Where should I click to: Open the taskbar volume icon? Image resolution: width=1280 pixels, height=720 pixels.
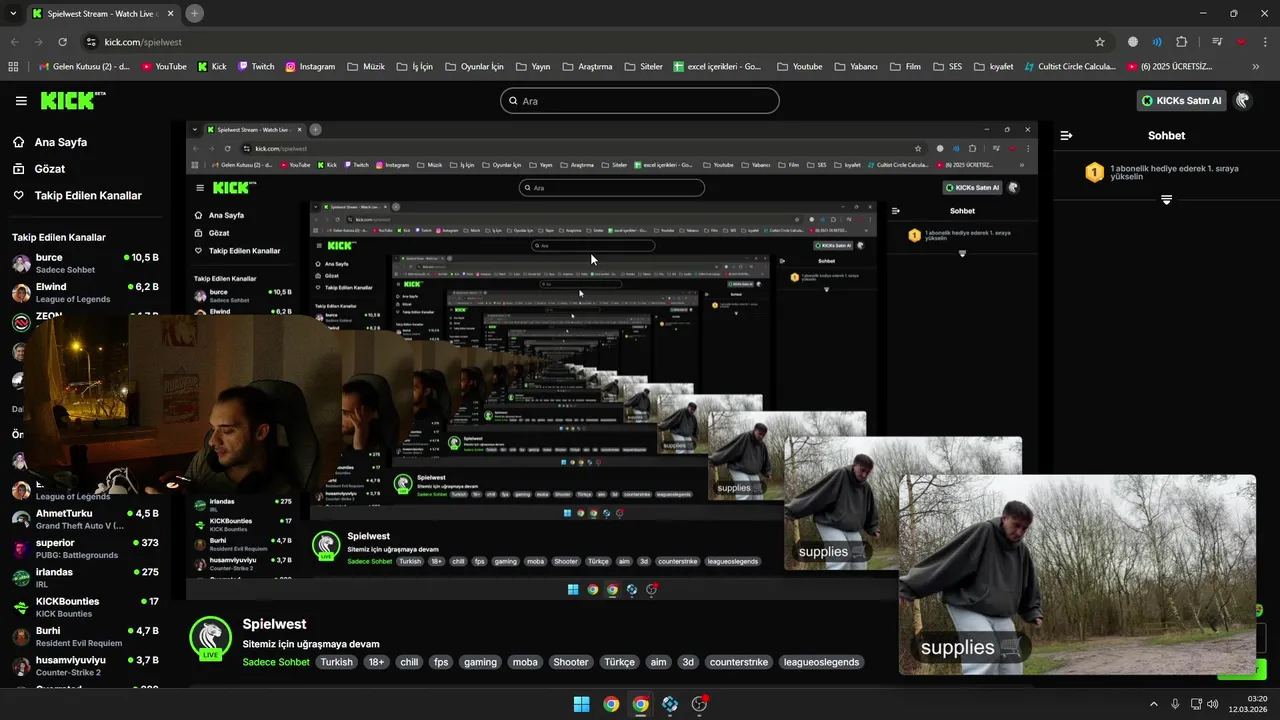(x=1212, y=704)
